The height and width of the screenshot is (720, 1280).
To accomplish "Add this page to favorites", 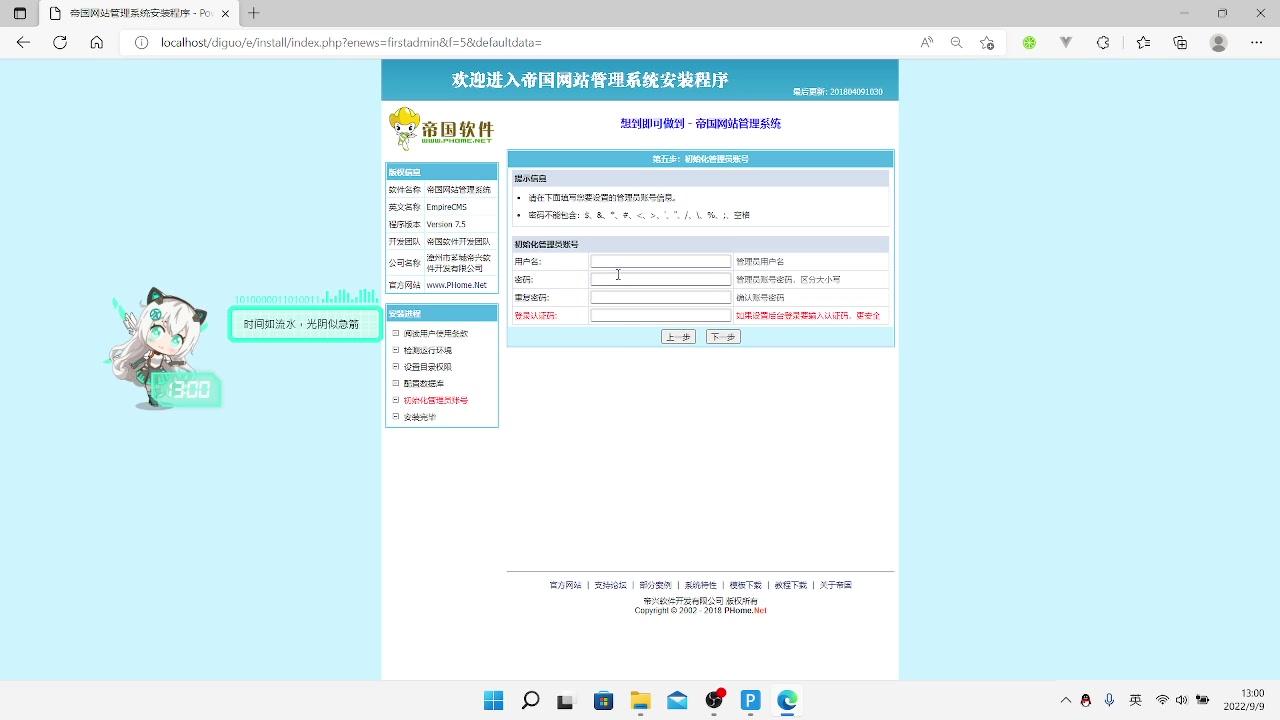I will tap(987, 42).
